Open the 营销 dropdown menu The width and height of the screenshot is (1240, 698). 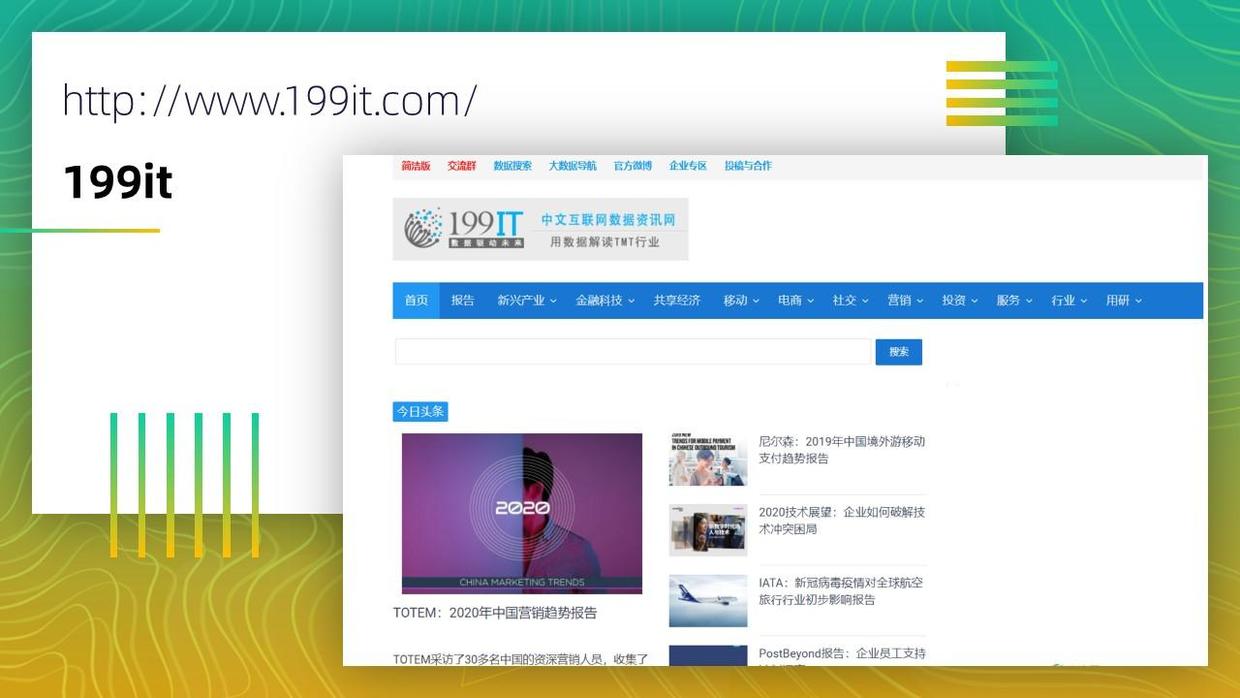pos(899,300)
